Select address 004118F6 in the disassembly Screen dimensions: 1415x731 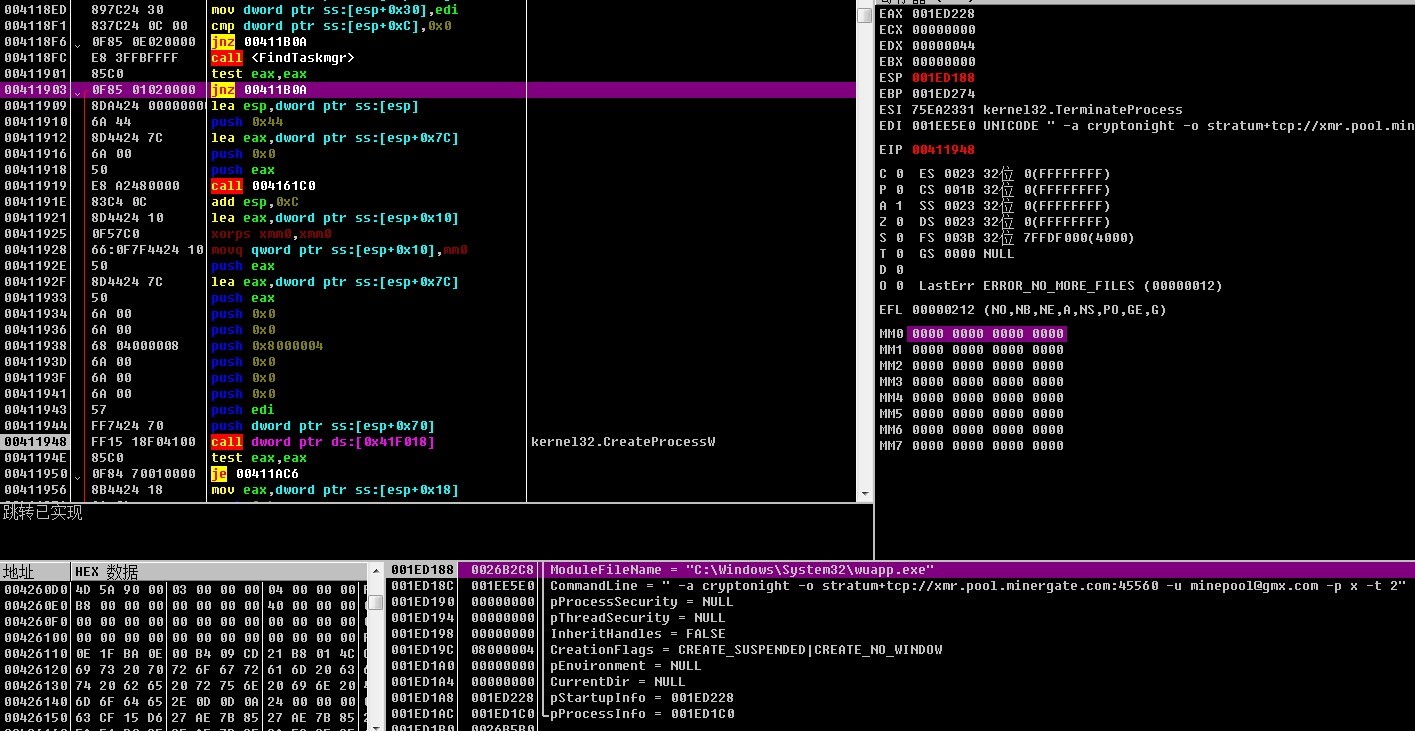tap(35, 42)
